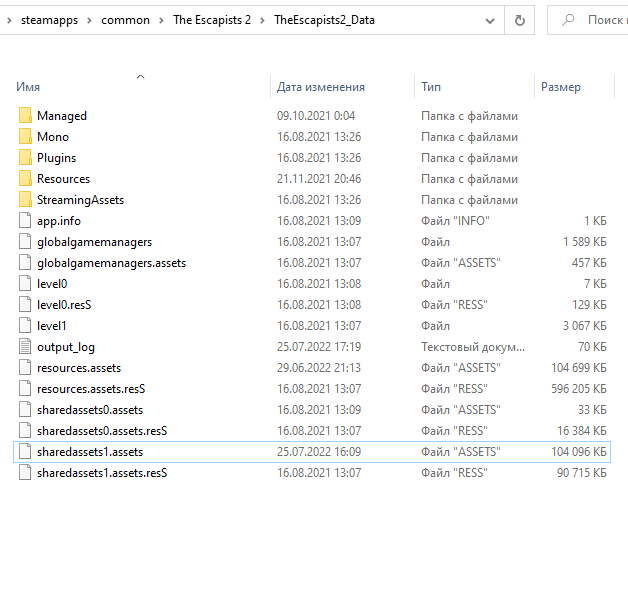The height and width of the screenshot is (610, 628).
Task: Select the StreamingAssets folder name
Action: pyautogui.click(x=81, y=200)
